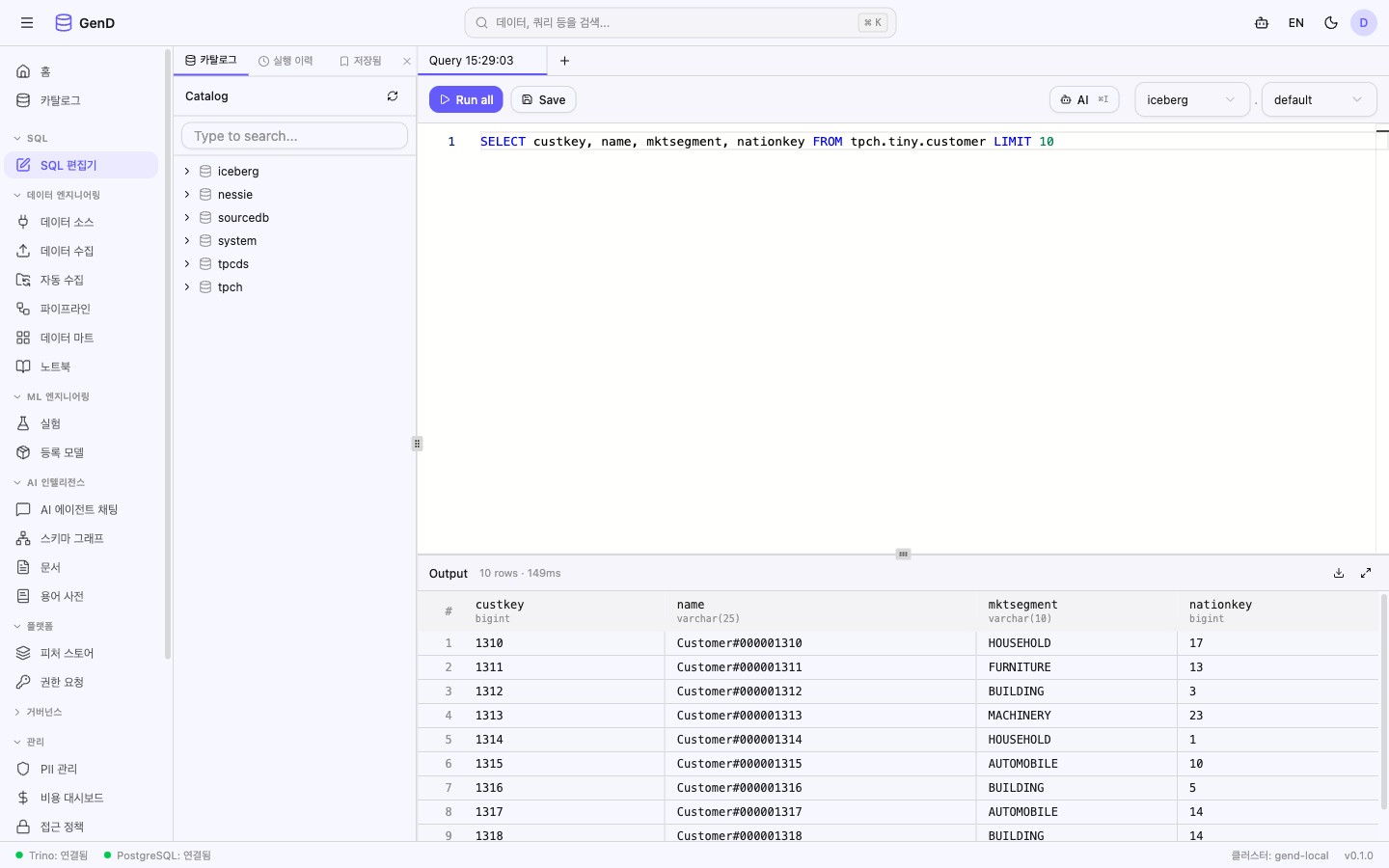
Task: Open 데이터 수집 sidebar item
Action: [81, 251]
